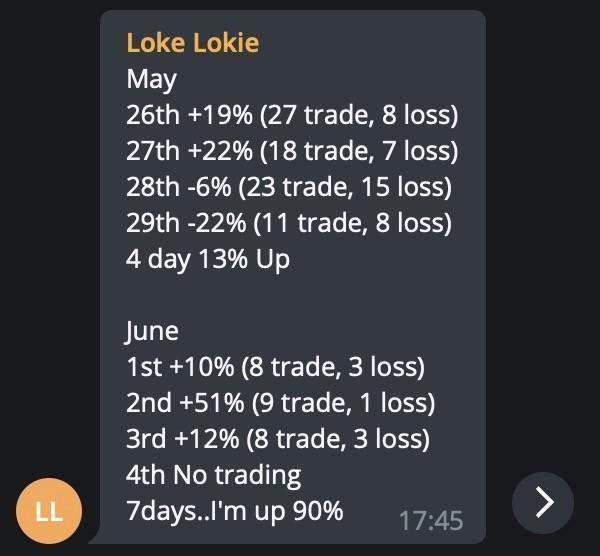Click the '2nd +51%' trade line
The height and width of the screenshot is (556, 600).
(280, 403)
